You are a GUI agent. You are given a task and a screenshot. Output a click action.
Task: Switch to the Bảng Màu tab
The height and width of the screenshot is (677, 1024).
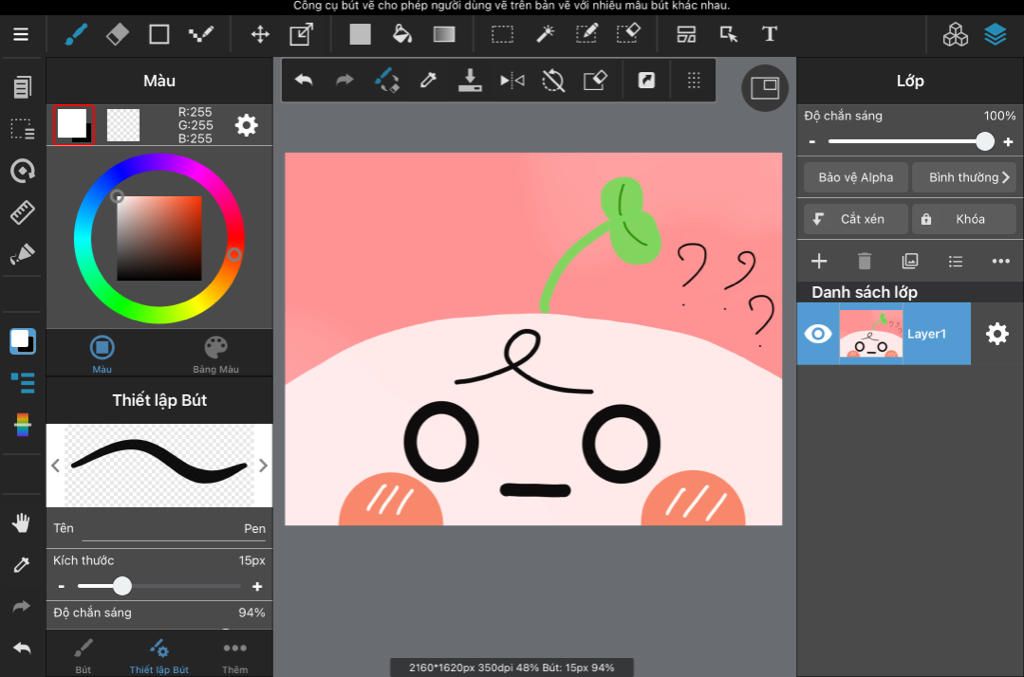click(215, 353)
